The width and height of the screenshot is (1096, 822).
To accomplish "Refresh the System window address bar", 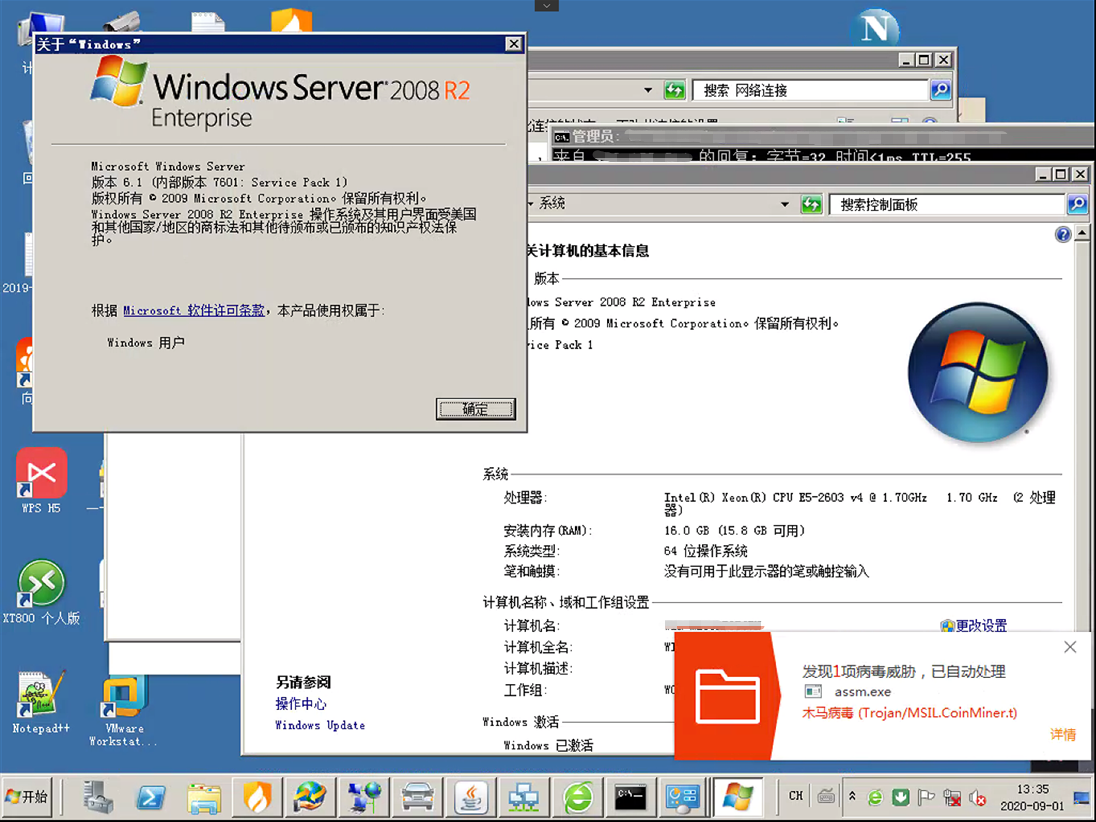I will [812, 205].
